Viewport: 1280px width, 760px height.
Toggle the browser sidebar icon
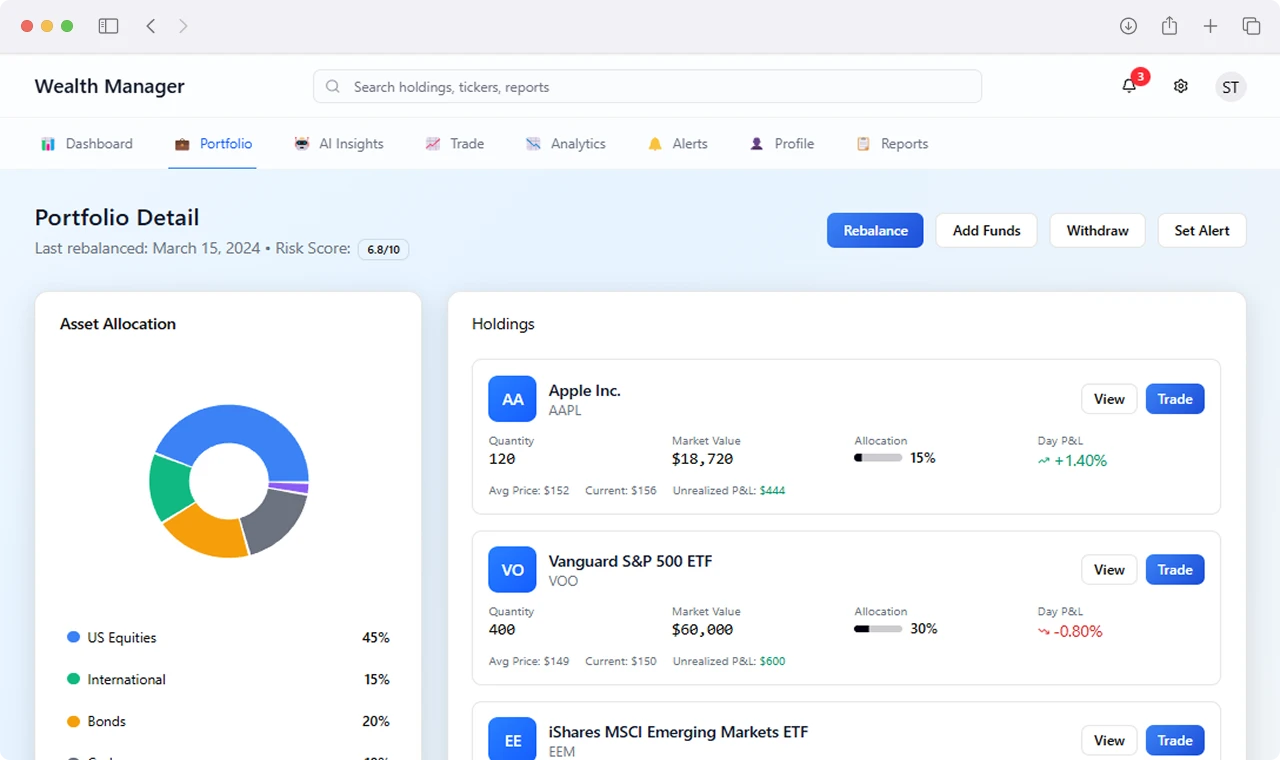(109, 26)
